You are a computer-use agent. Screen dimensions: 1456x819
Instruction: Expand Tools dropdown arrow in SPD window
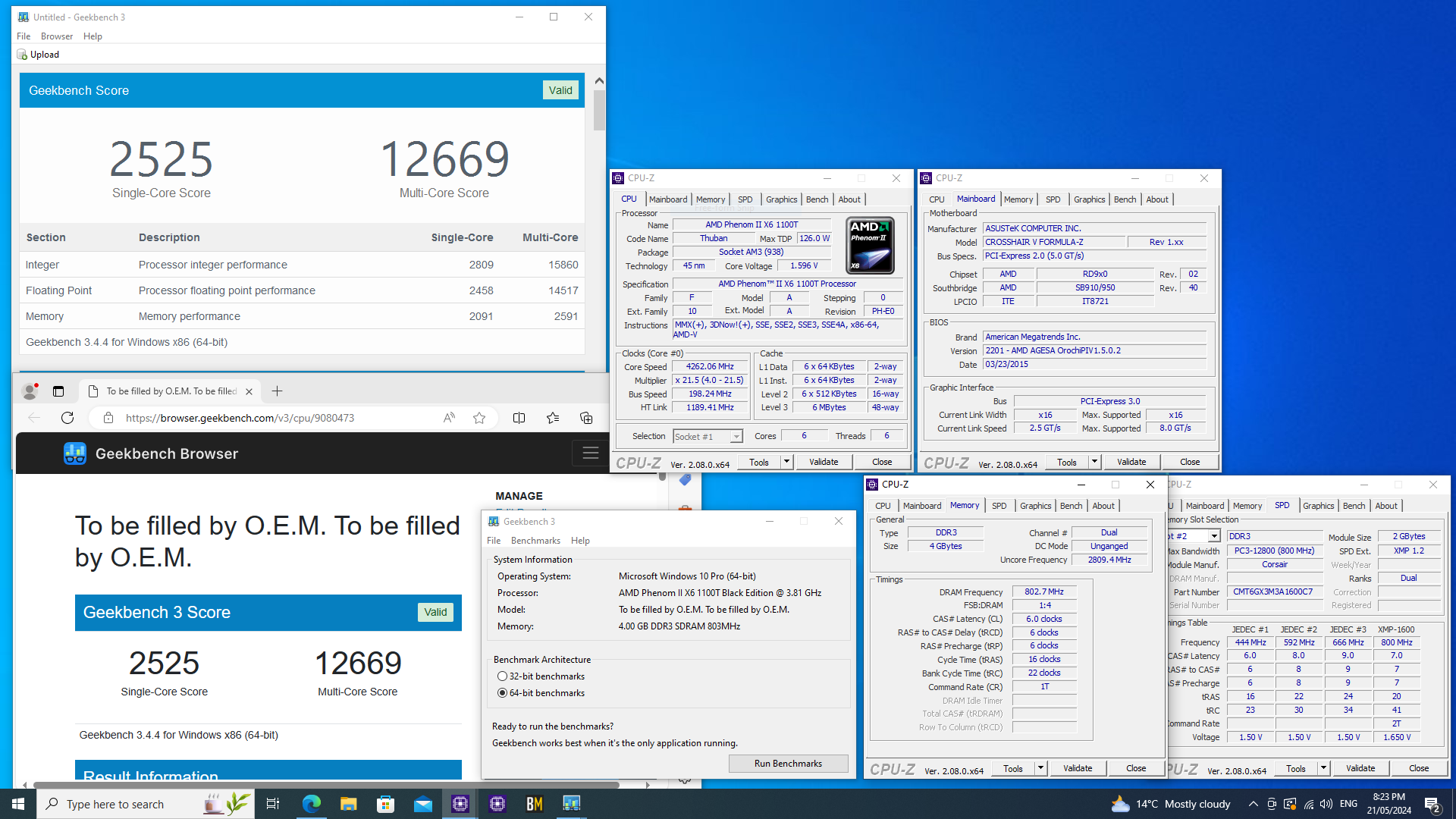click(1323, 768)
